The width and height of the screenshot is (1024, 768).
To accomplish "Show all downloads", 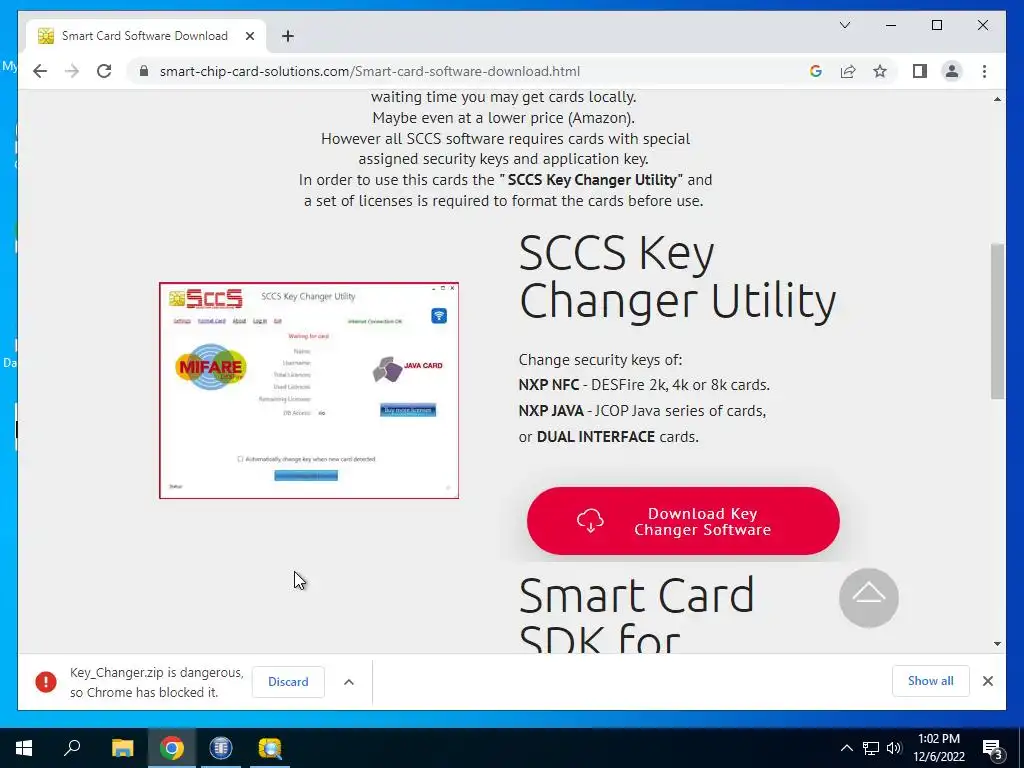I will (931, 681).
